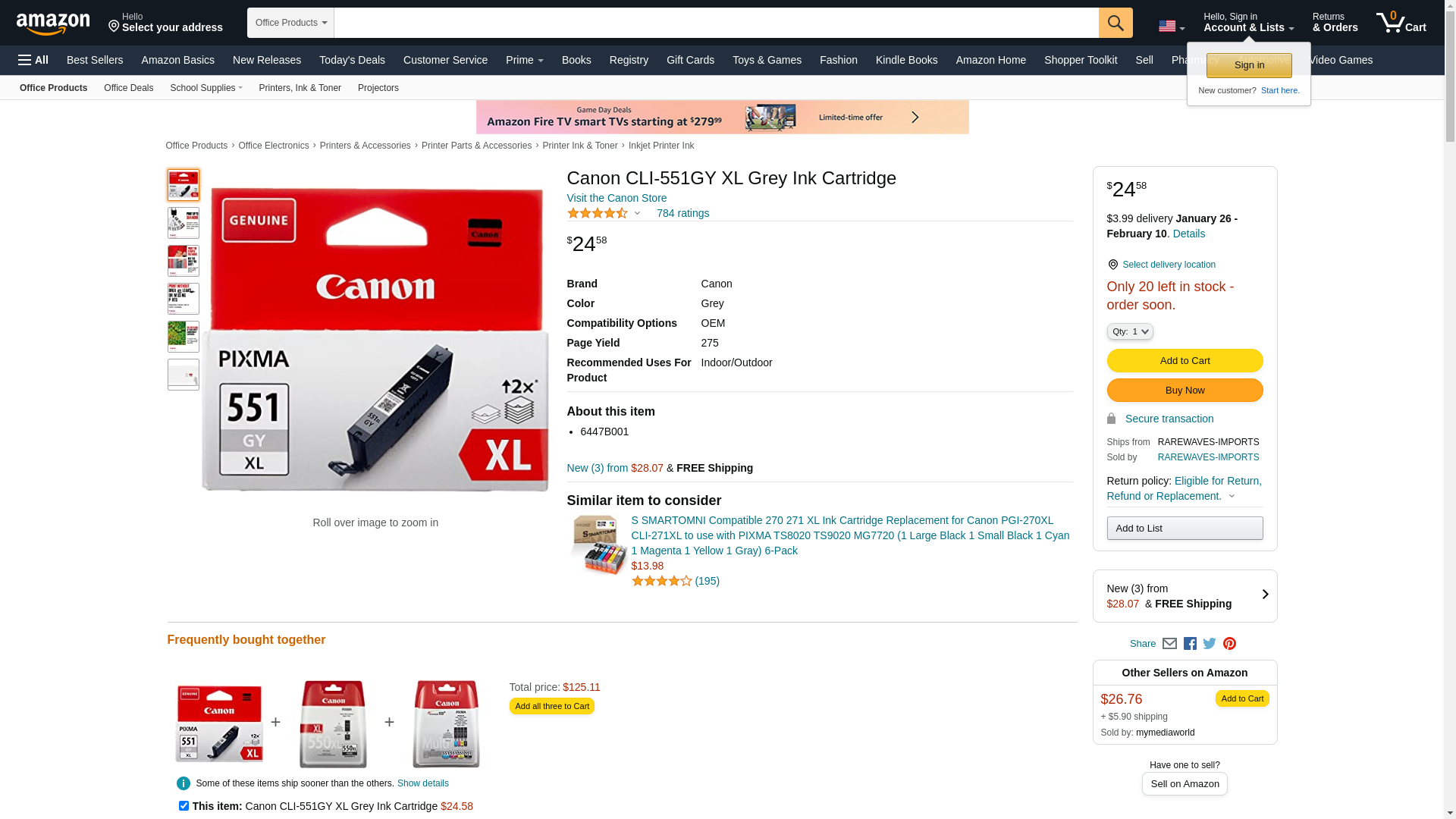This screenshot has height=819, width=1456.
Task: Open the shopping cart icon
Action: pyautogui.click(x=1401, y=23)
